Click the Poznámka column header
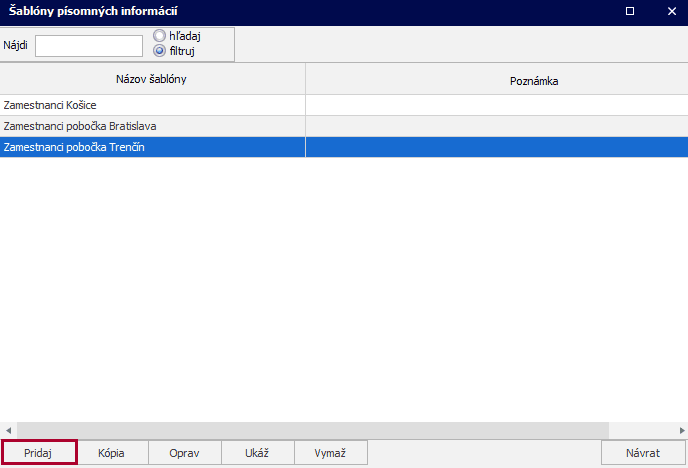Image resolution: width=688 pixels, height=468 pixels. tap(533, 80)
